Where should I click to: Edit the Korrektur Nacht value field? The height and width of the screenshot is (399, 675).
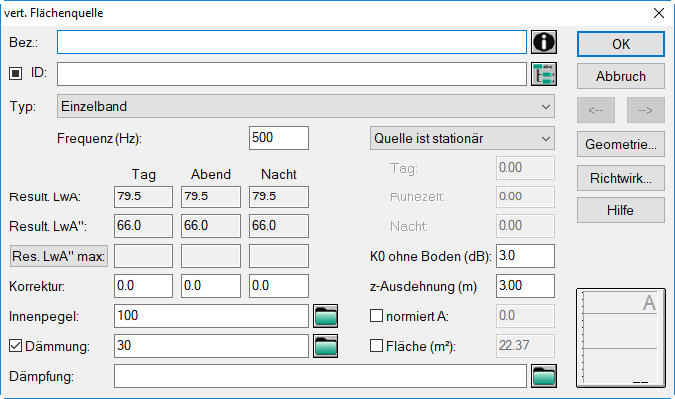coord(279,286)
